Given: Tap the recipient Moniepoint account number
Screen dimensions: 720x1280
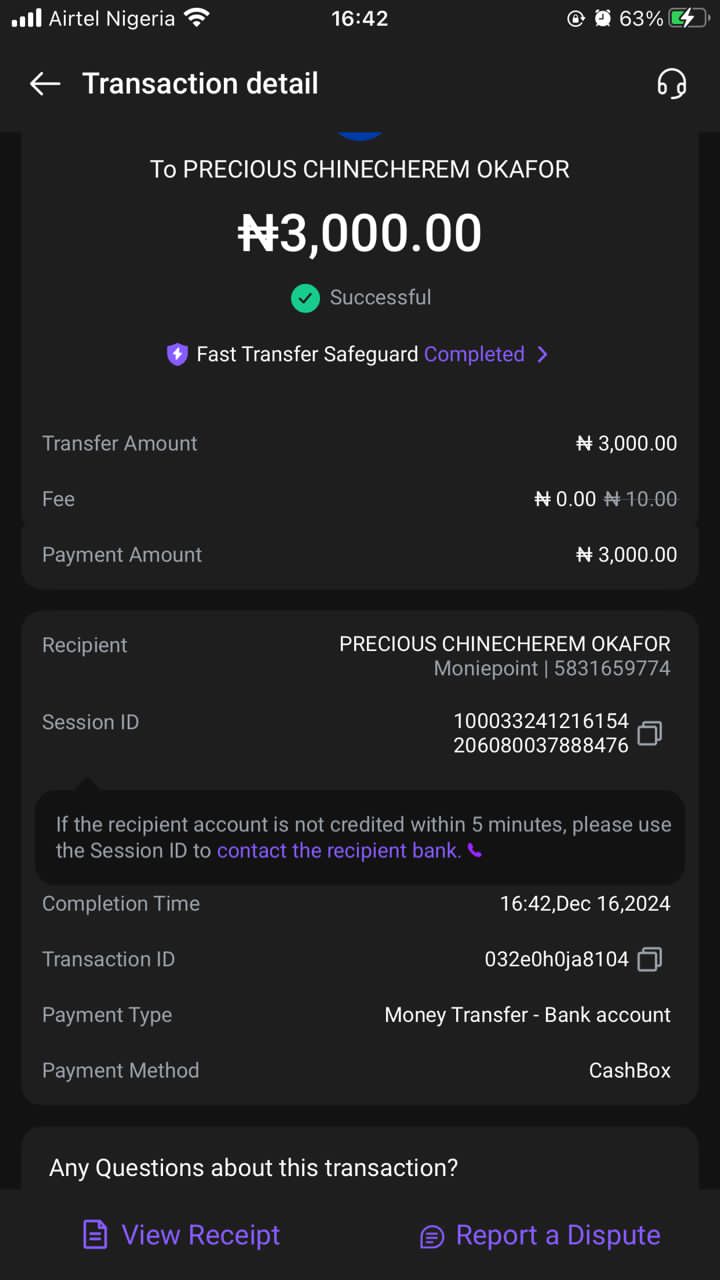Looking at the screenshot, I should pos(611,669).
